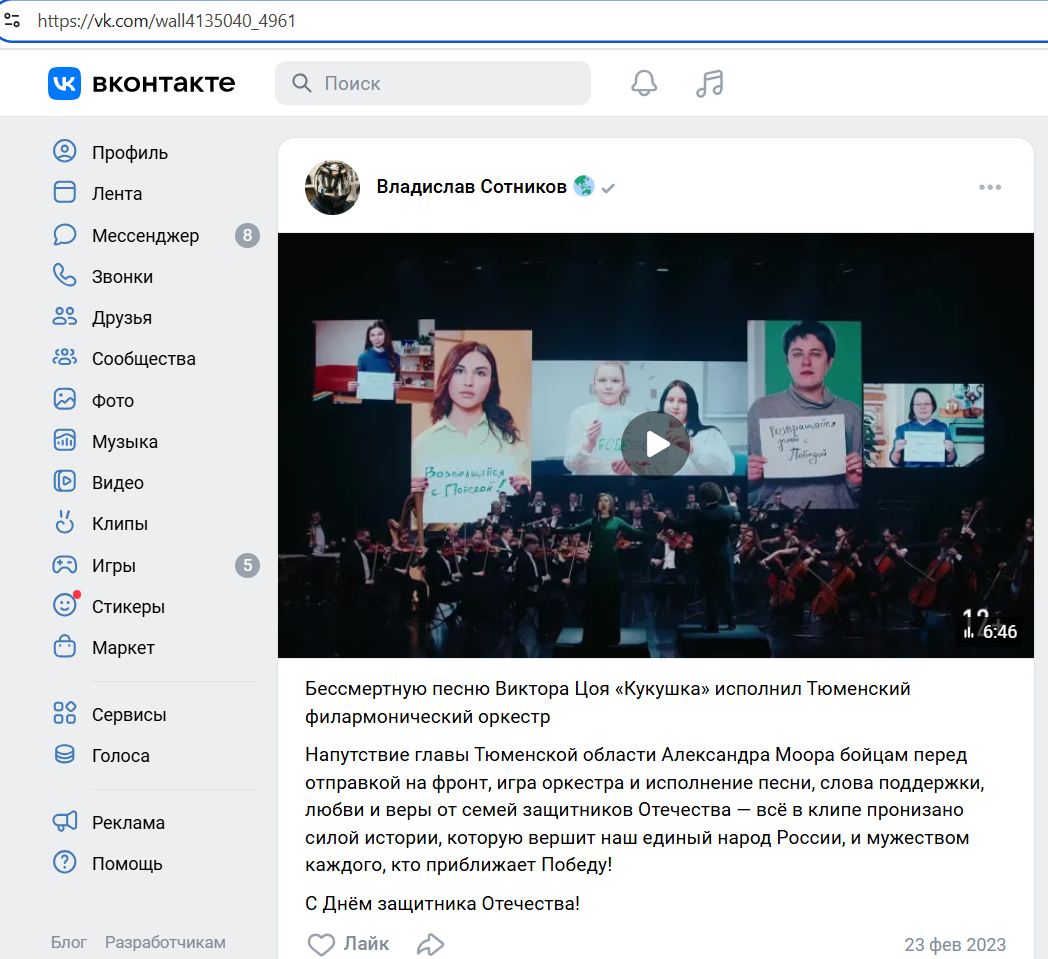This screenshot has height=959, width=1048.
Task: Click the emoji status beside author name
Action: tap(584, 187)
